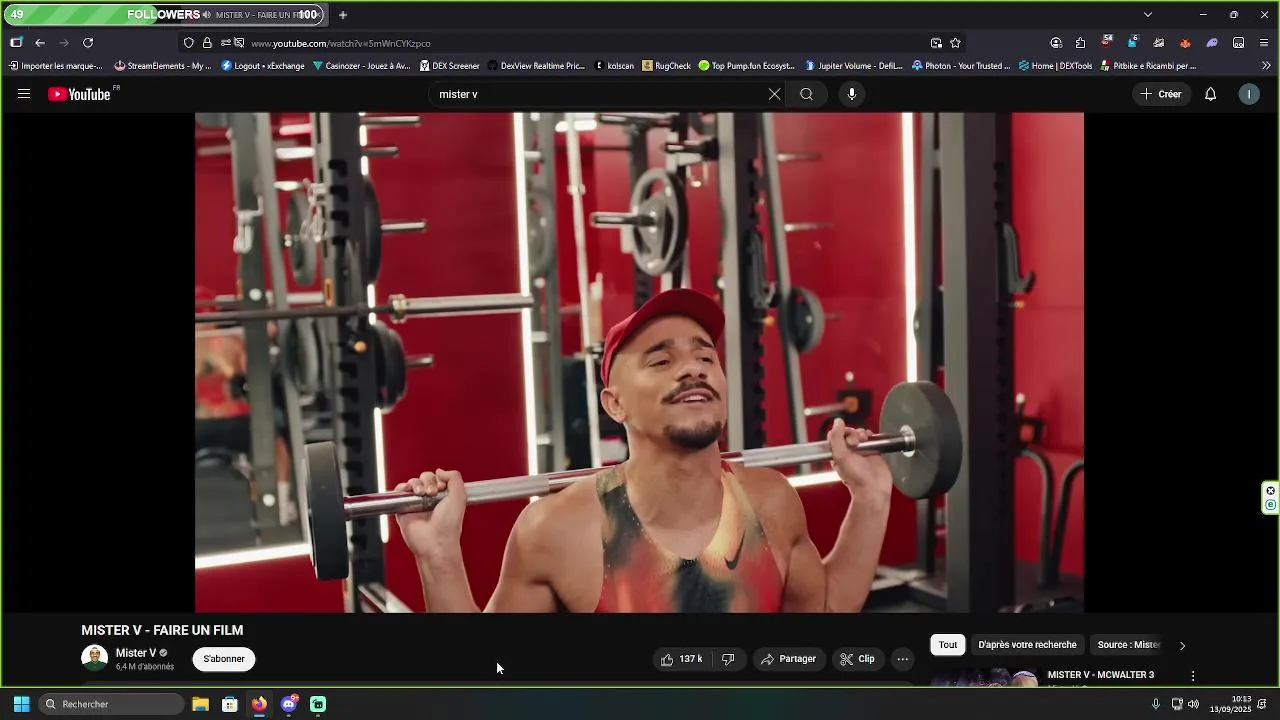List all tabs with the chevron
This screenshot has width=1280, height=720.
tap(1148, 15)
